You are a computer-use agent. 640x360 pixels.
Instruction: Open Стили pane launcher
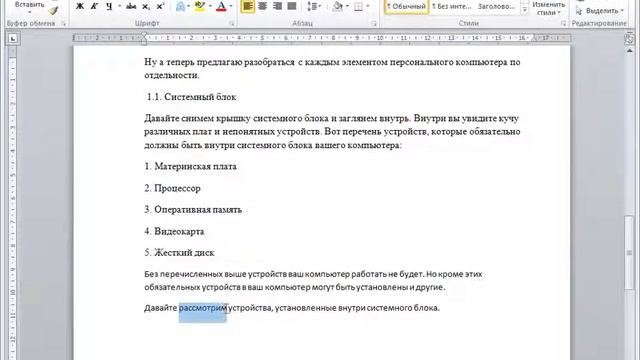[563, 24]
